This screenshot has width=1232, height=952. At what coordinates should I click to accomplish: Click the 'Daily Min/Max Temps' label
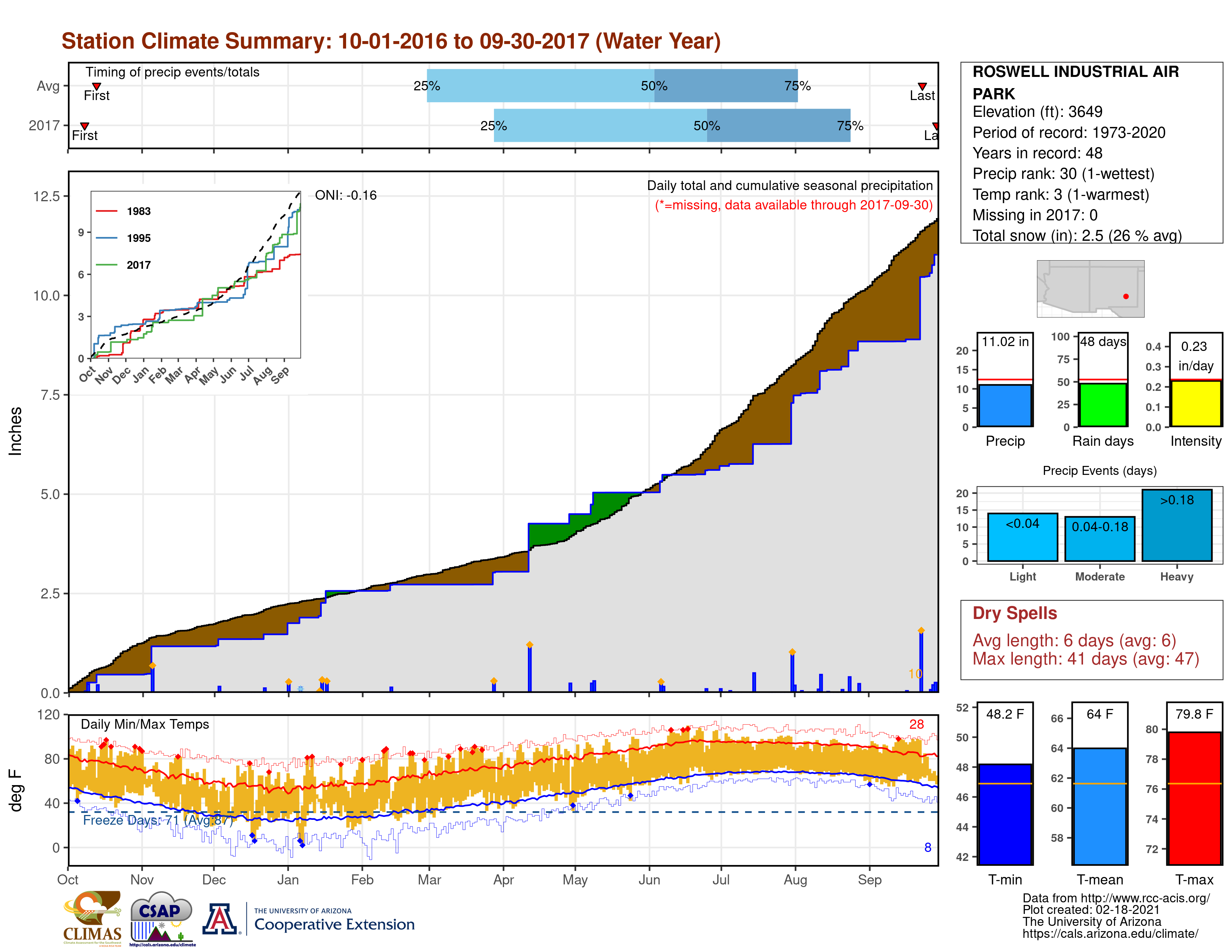coord(145,724)
